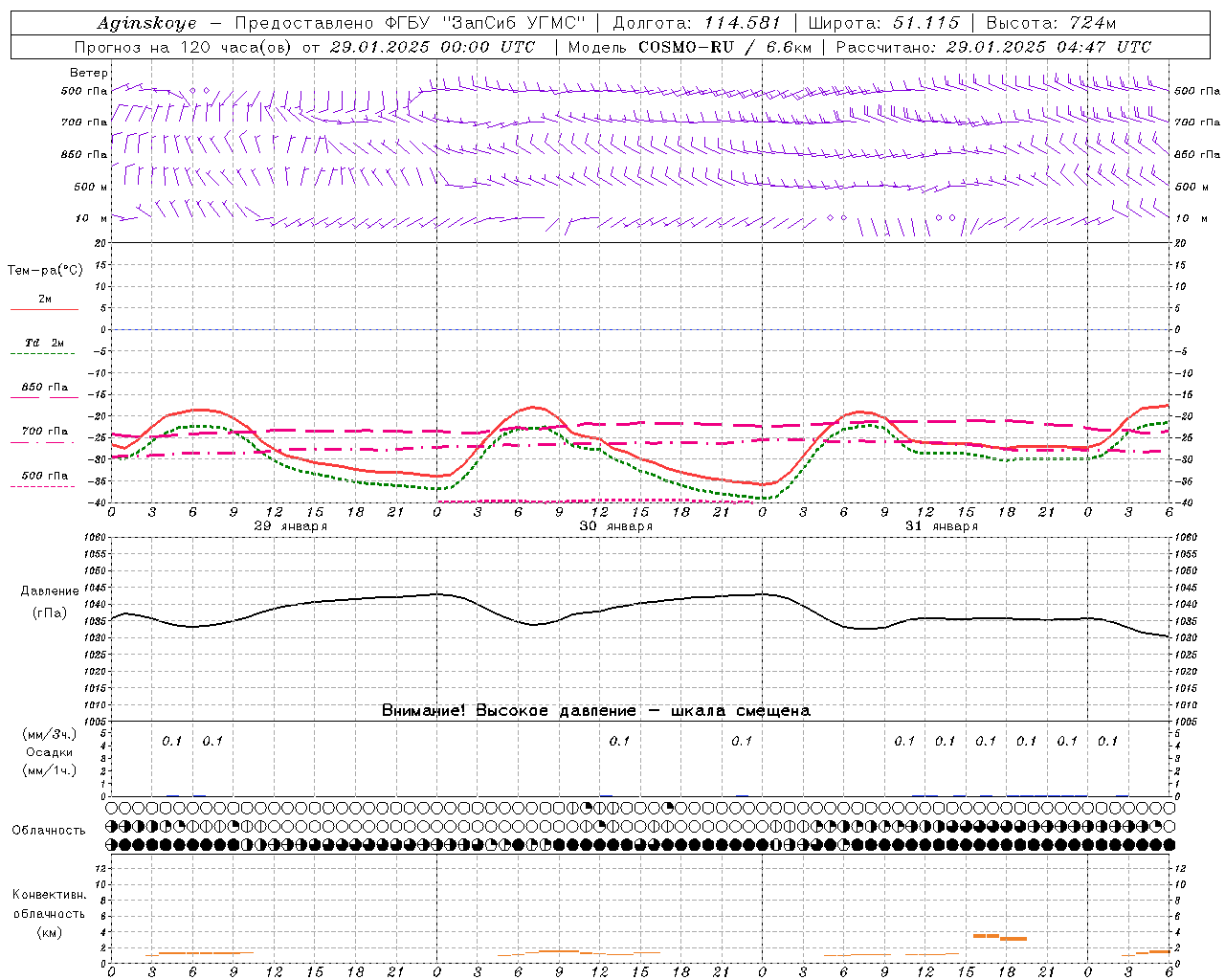The width and height of the screenshot is (1225, 980).
Task: Click the Осадки precipitation label
Action: (50, 752)
